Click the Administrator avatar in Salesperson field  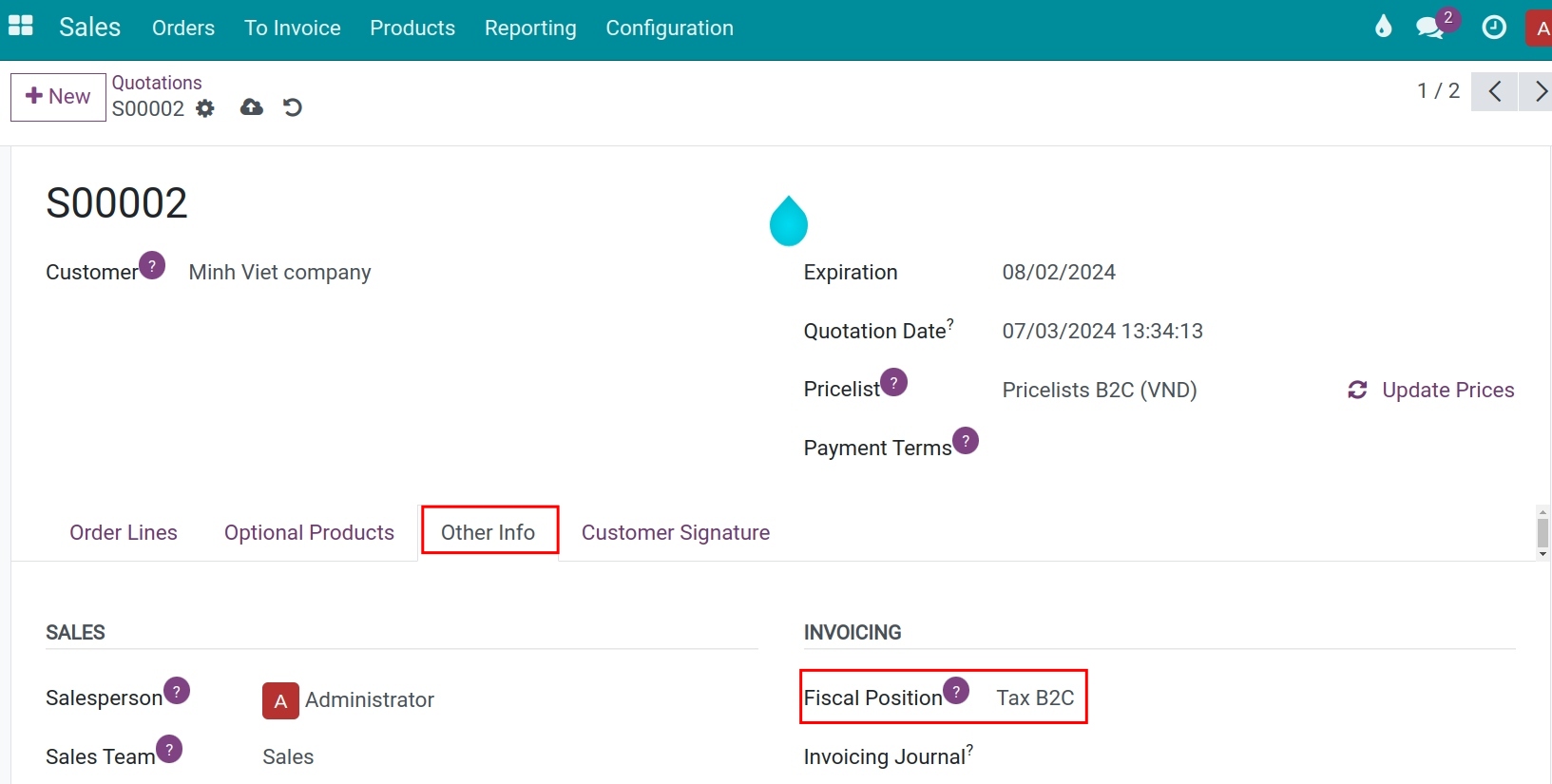280,700
